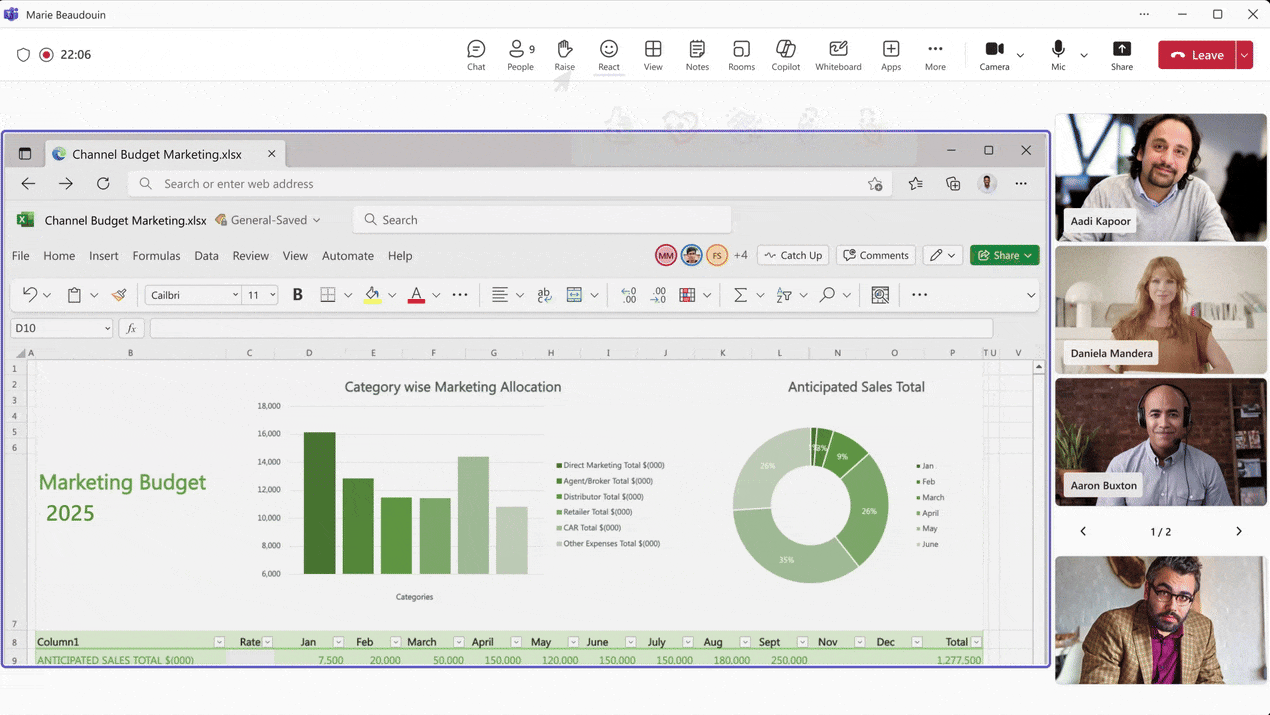Click Increase Decimal icon
1270x715 pixels.
628,295
